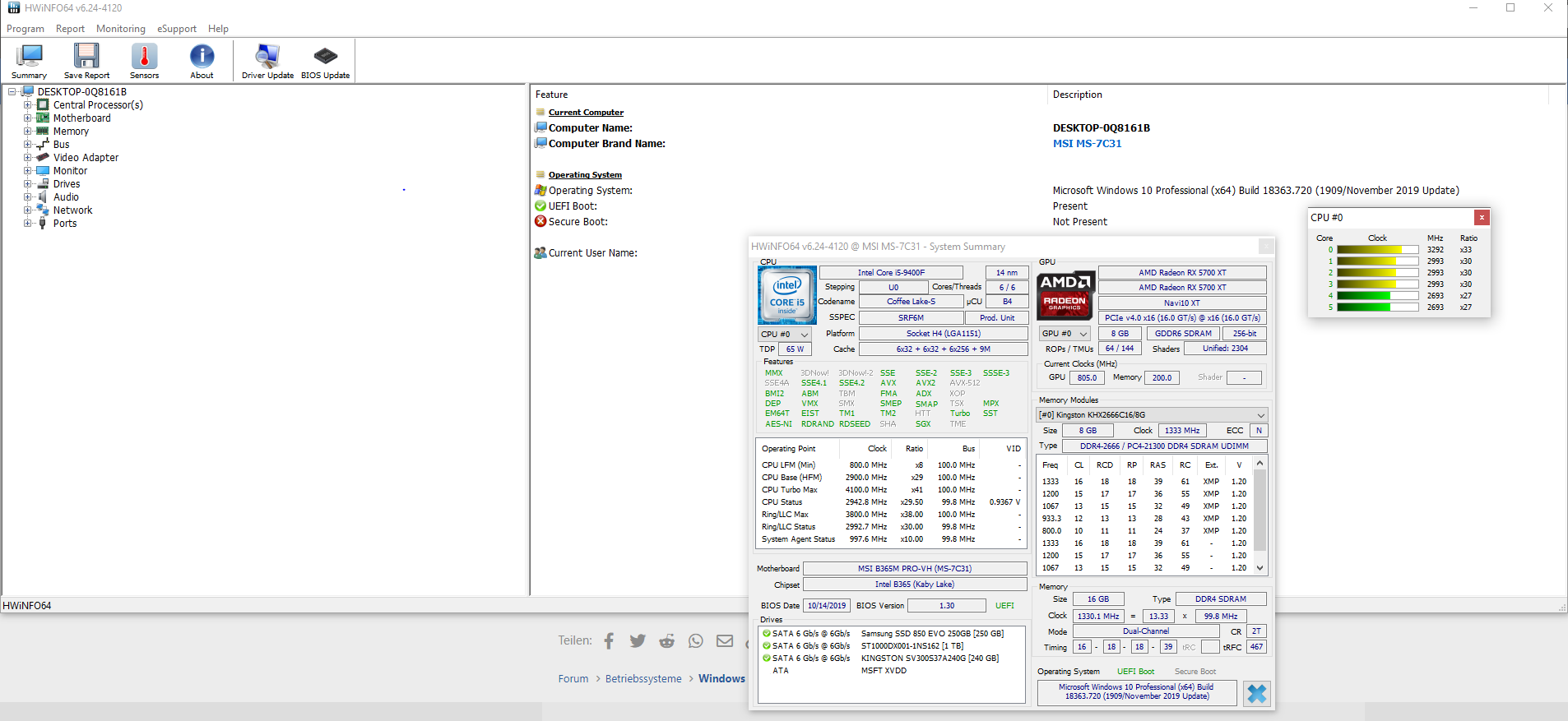
Task: Click the Intel B365 chipset field
Action: (914, 585)
